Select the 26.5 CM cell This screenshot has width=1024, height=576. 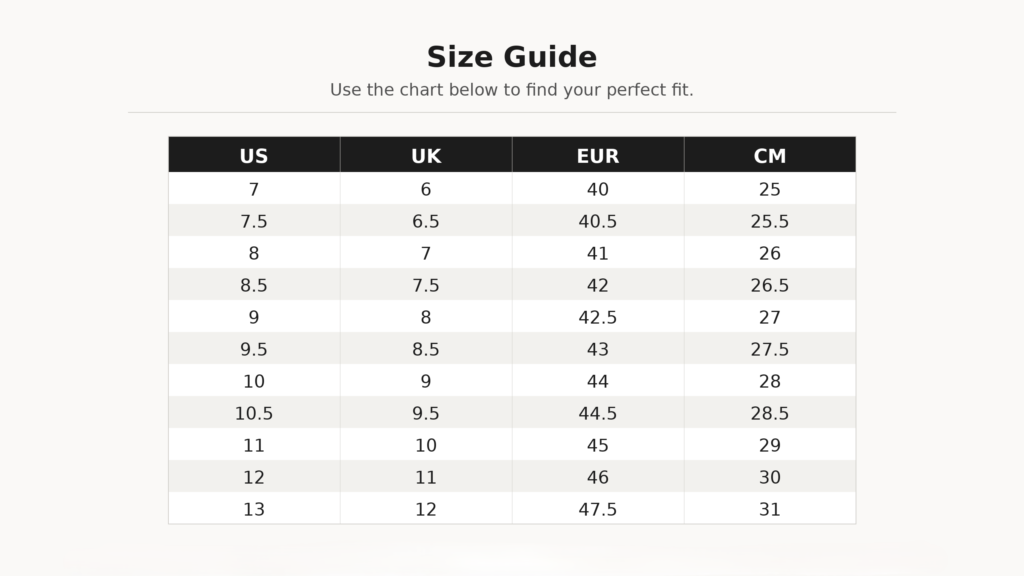point(770,285)
